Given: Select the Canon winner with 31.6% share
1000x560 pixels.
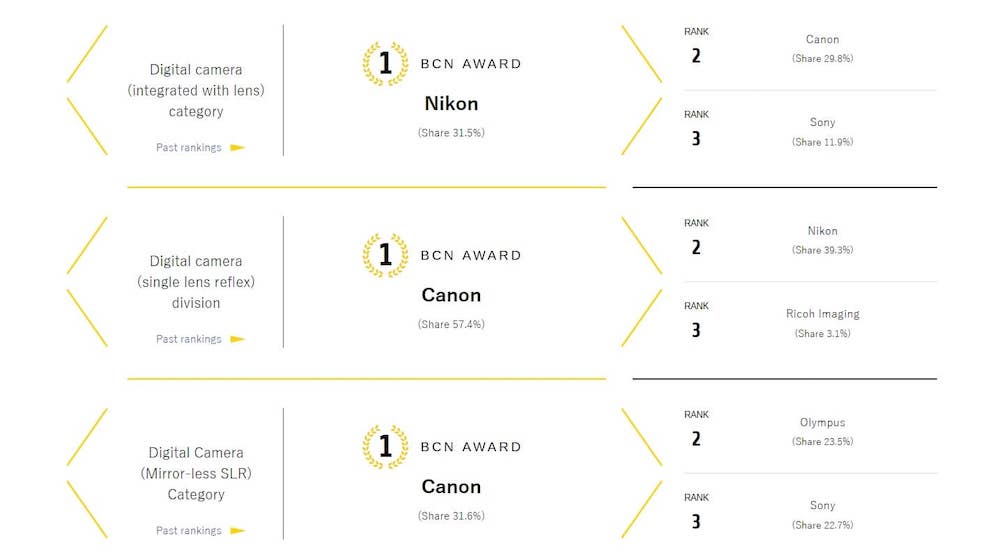Looking at the screenshot, I should click(x=451, y=487).
